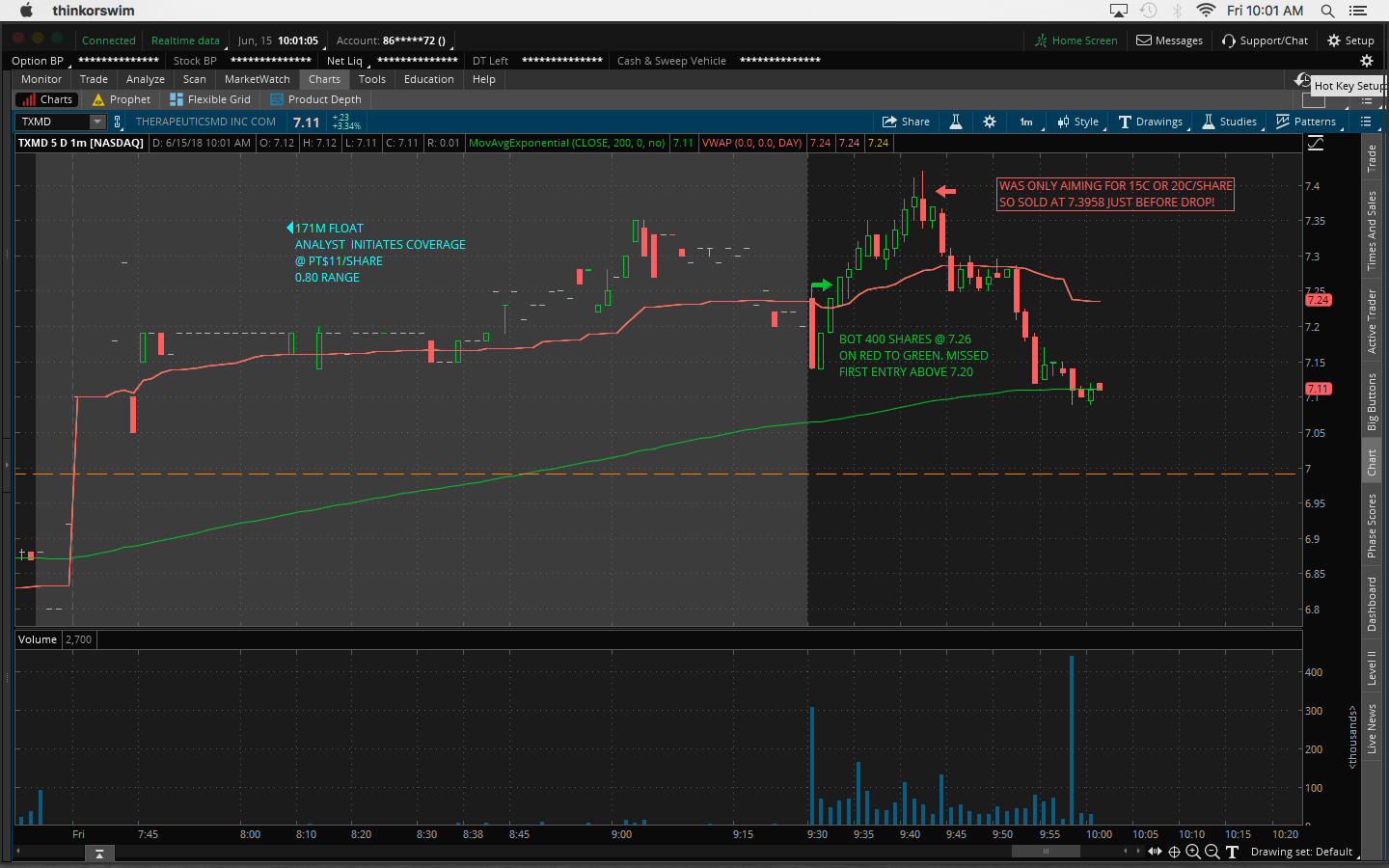The height and width of the screenshot is (868, 1389).
Task: Open the Style menu with candlestick icon
Action: [x=1077, y=122]
